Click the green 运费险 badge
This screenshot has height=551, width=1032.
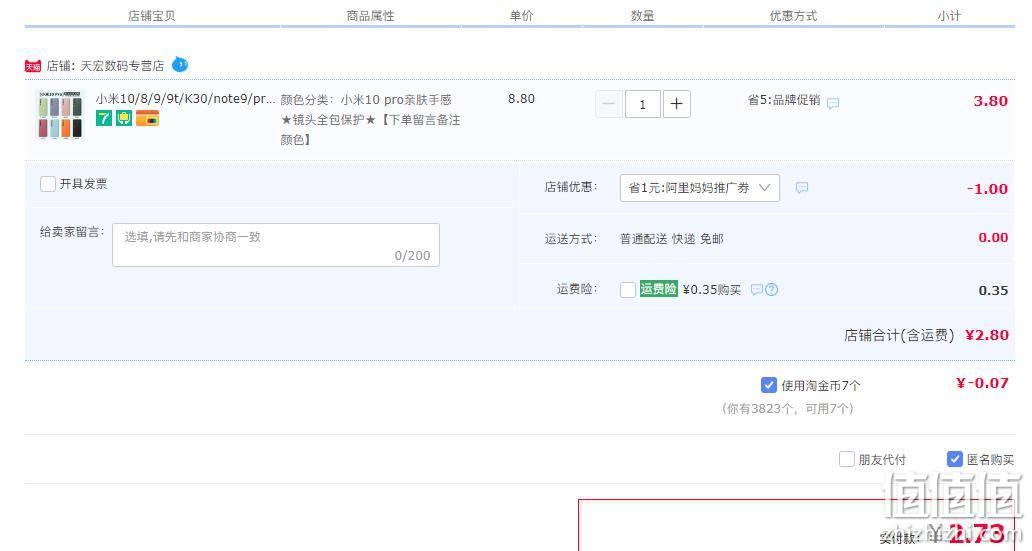click(x=658, y=289)
